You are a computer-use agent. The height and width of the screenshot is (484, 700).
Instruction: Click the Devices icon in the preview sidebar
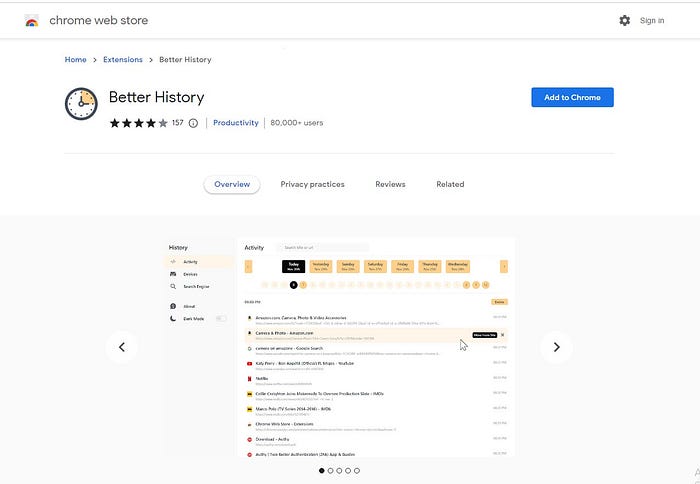click(173, 274)
